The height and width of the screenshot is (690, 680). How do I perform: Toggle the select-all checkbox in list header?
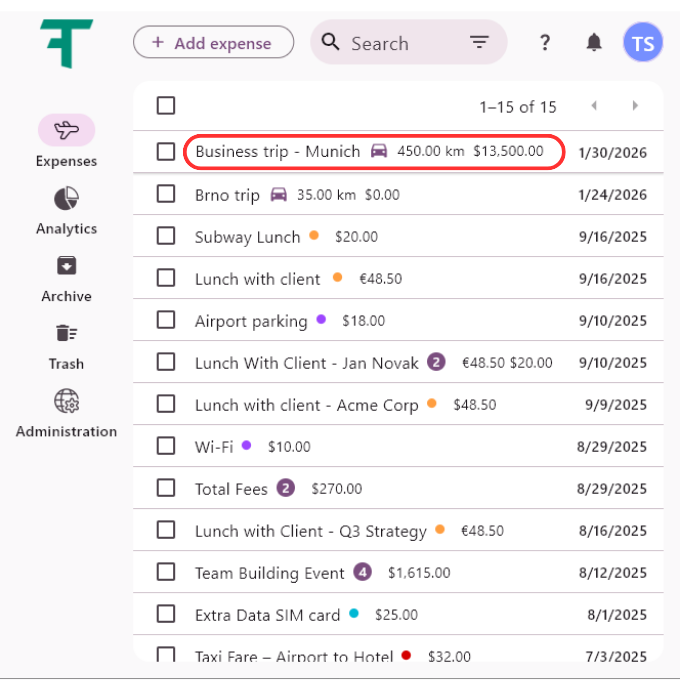(166, 106)
